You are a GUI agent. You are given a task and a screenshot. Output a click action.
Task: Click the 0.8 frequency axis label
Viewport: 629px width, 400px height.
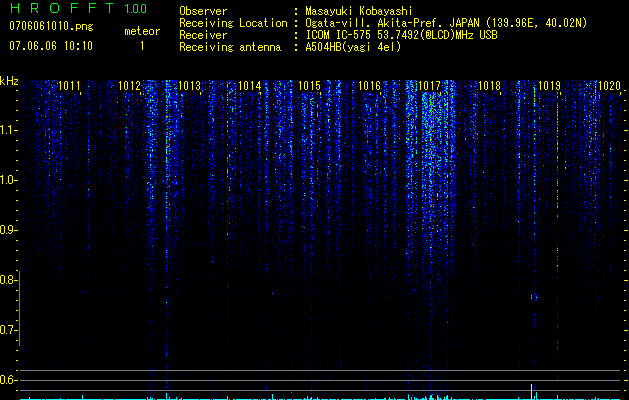click(x=8, y=280)
